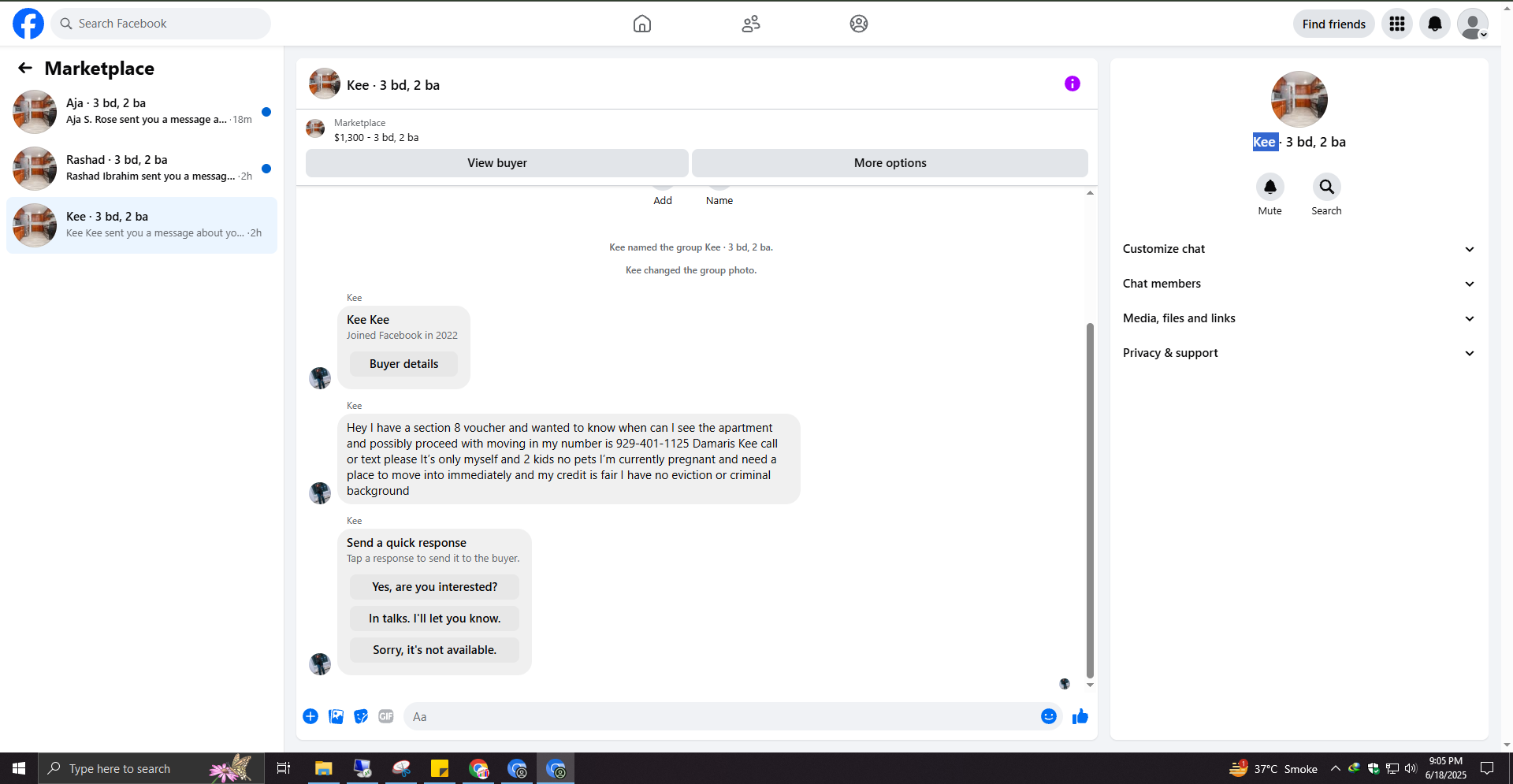Click the chat scroll down arrow
This screenshot has width=1513, height=784.
tap(1090, 686)
